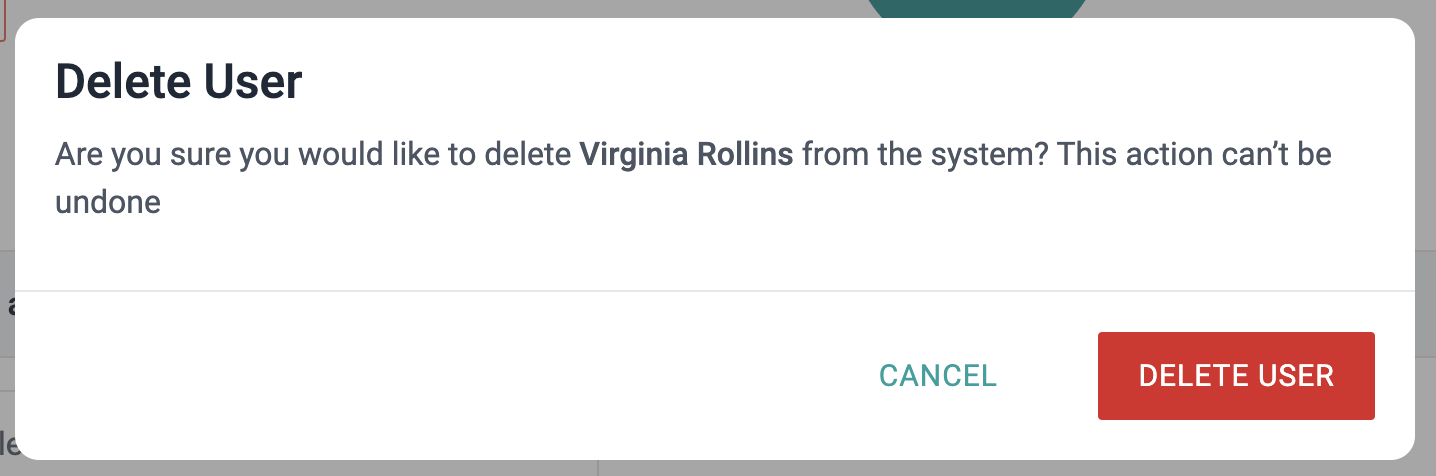Click the partially hidden bold text at left edge
Image resolution: width=1436 pixels, height=476 pixels.
point(10,306)
